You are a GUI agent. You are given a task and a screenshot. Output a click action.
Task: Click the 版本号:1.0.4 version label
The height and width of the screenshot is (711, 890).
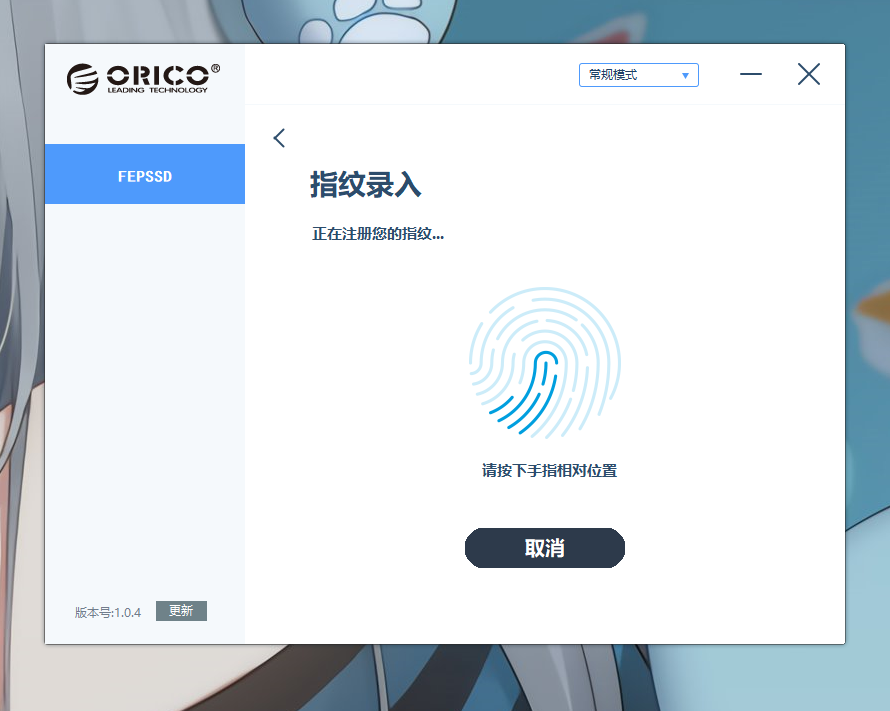tap(108, 612)
